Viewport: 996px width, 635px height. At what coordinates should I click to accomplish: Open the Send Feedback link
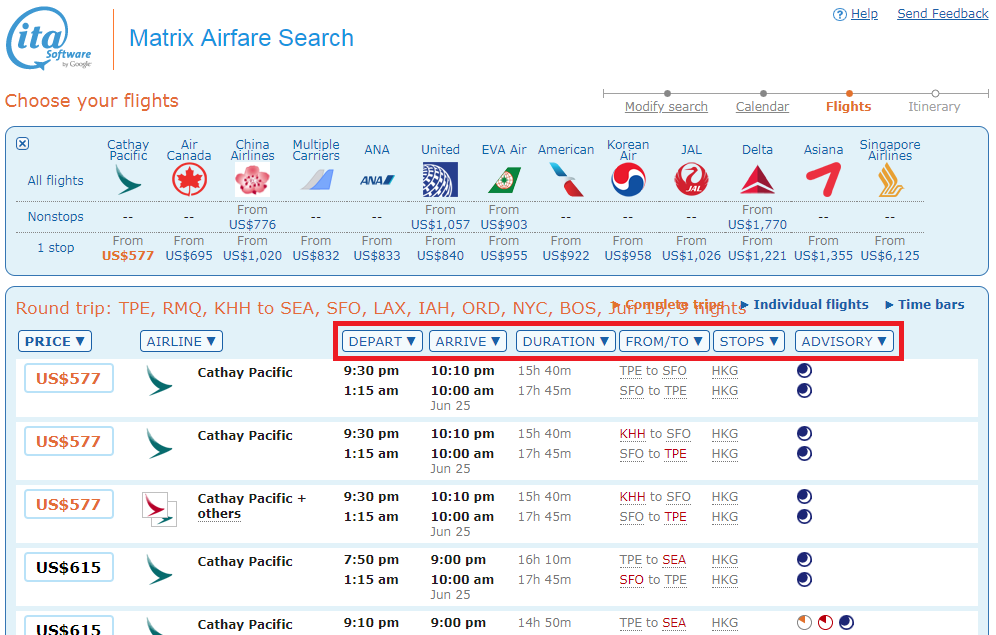[x=943, y=14]
